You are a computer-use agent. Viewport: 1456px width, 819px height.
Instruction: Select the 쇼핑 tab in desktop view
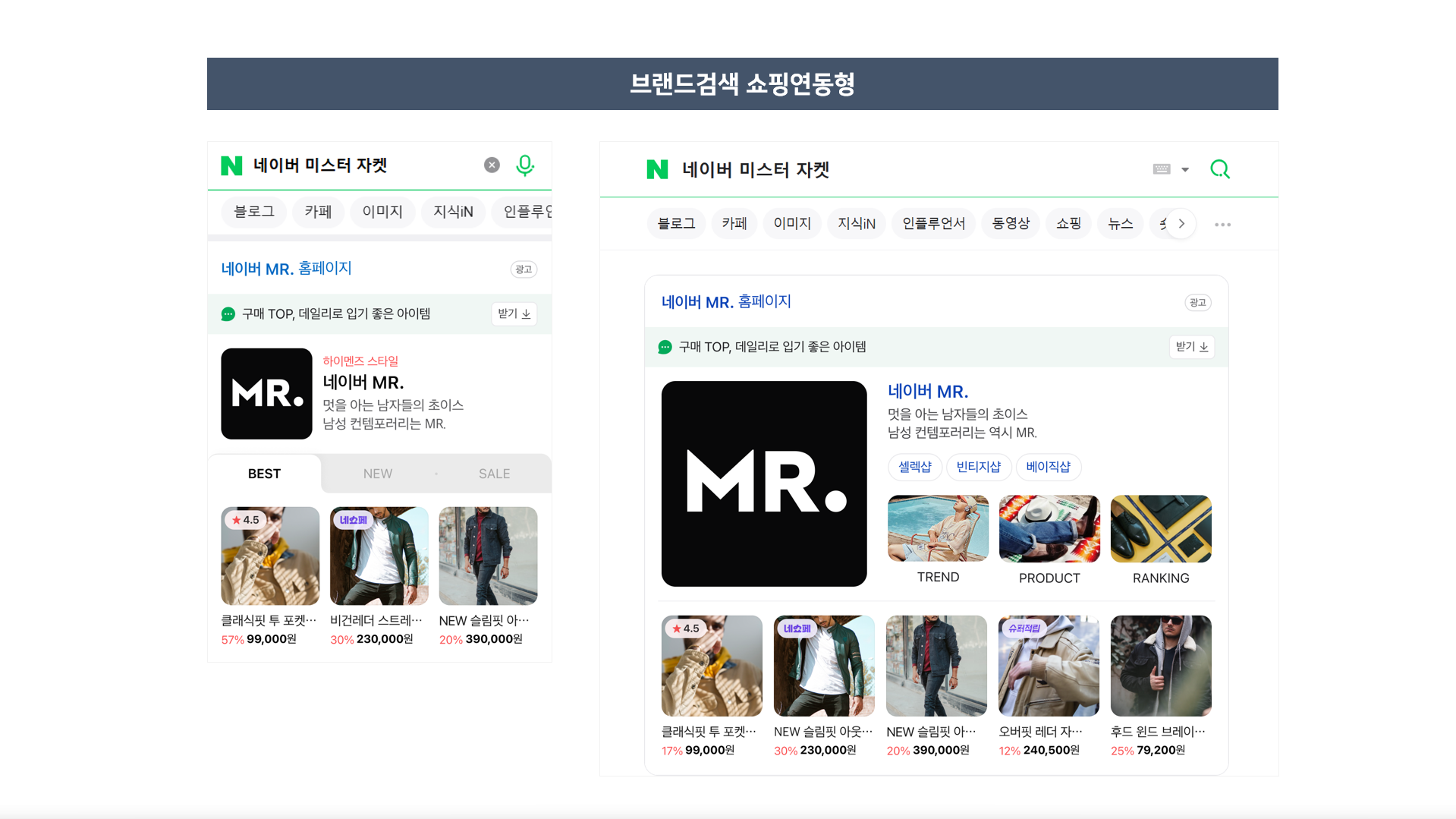pos(1068,224)
